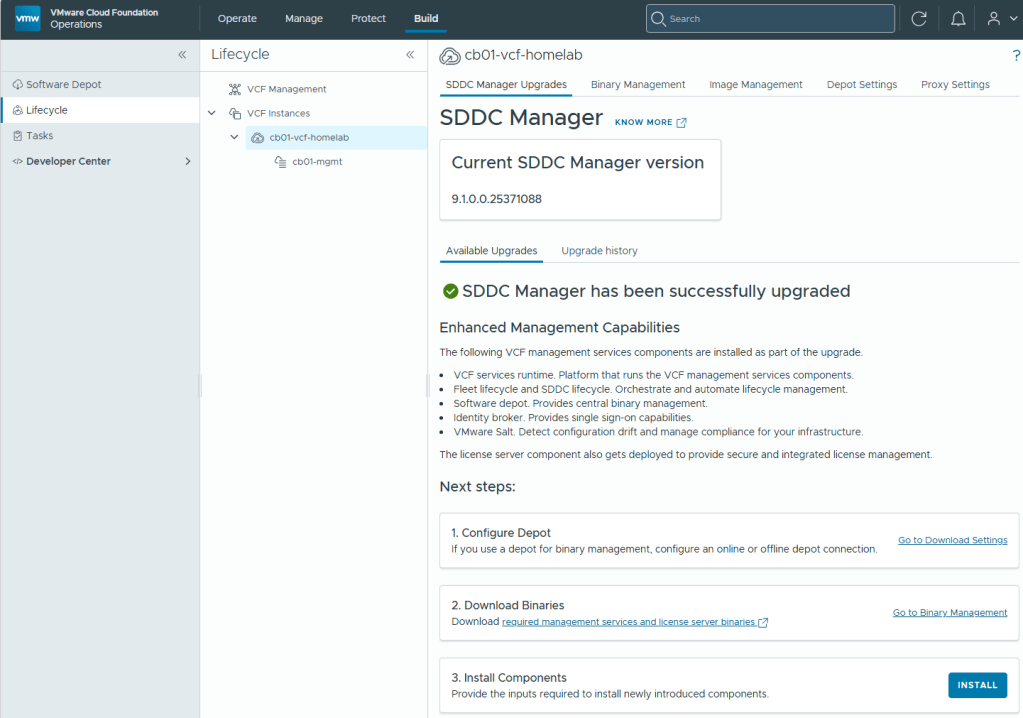Click into the Search field
The height and width of the screenshot is (718, 1023).
pyautogui.click(x=770, y=18)
